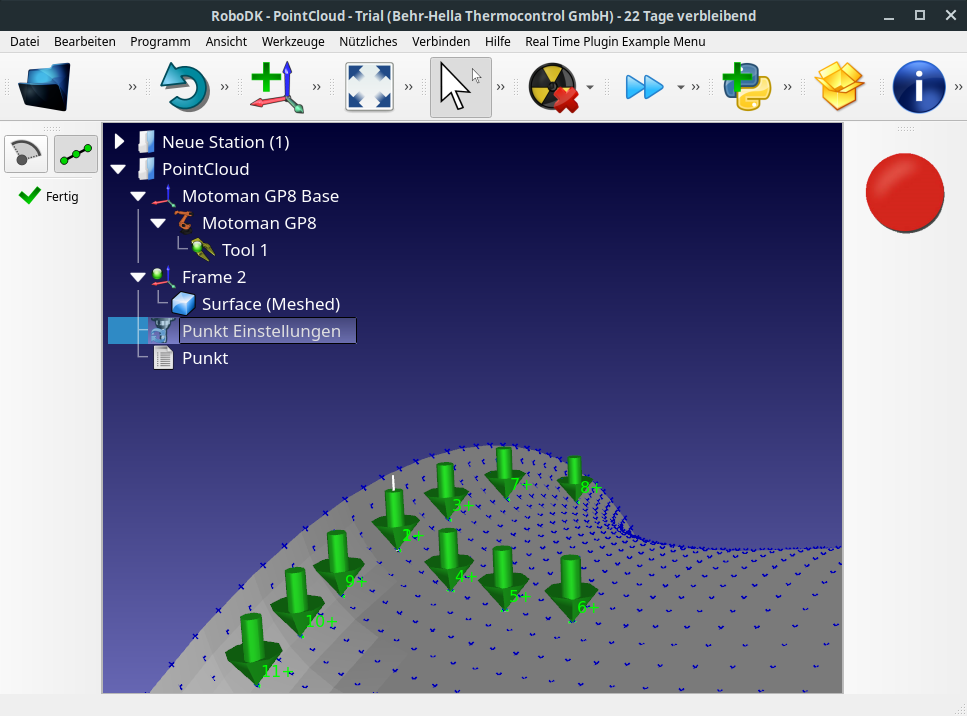Collapse the Motoman GP8 Base node
Screen dimensions: 967x716
[139, 196]
